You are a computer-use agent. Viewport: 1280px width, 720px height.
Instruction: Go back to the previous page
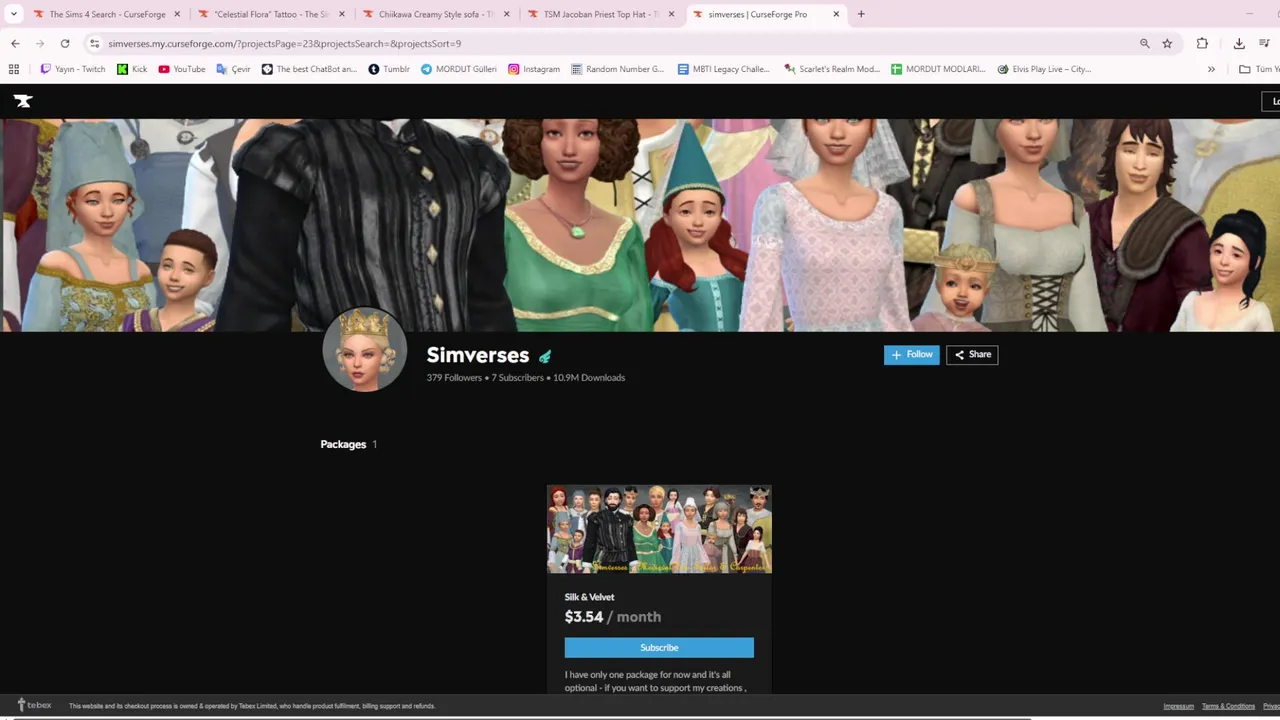pyautogui.click(x=15, y=43)
